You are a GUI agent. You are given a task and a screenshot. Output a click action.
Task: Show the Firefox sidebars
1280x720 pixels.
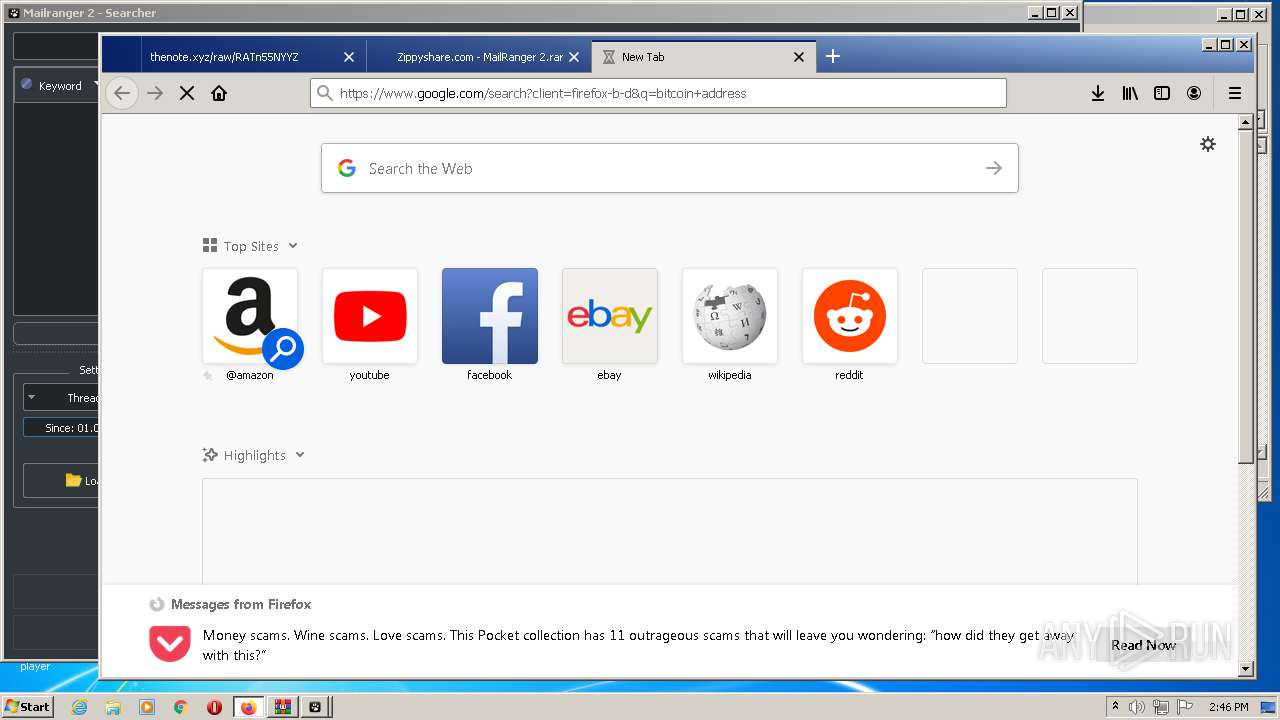click(1162, 93)
